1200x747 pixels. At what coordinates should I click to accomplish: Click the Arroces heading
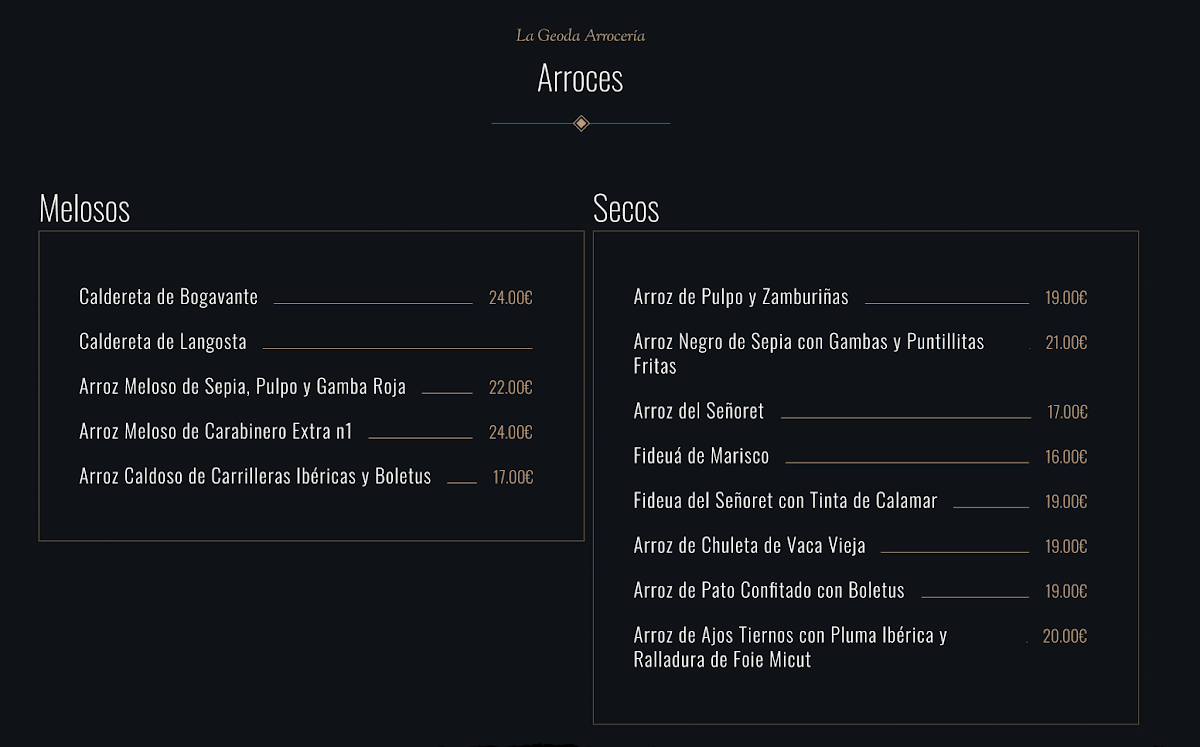pos(580,78)
